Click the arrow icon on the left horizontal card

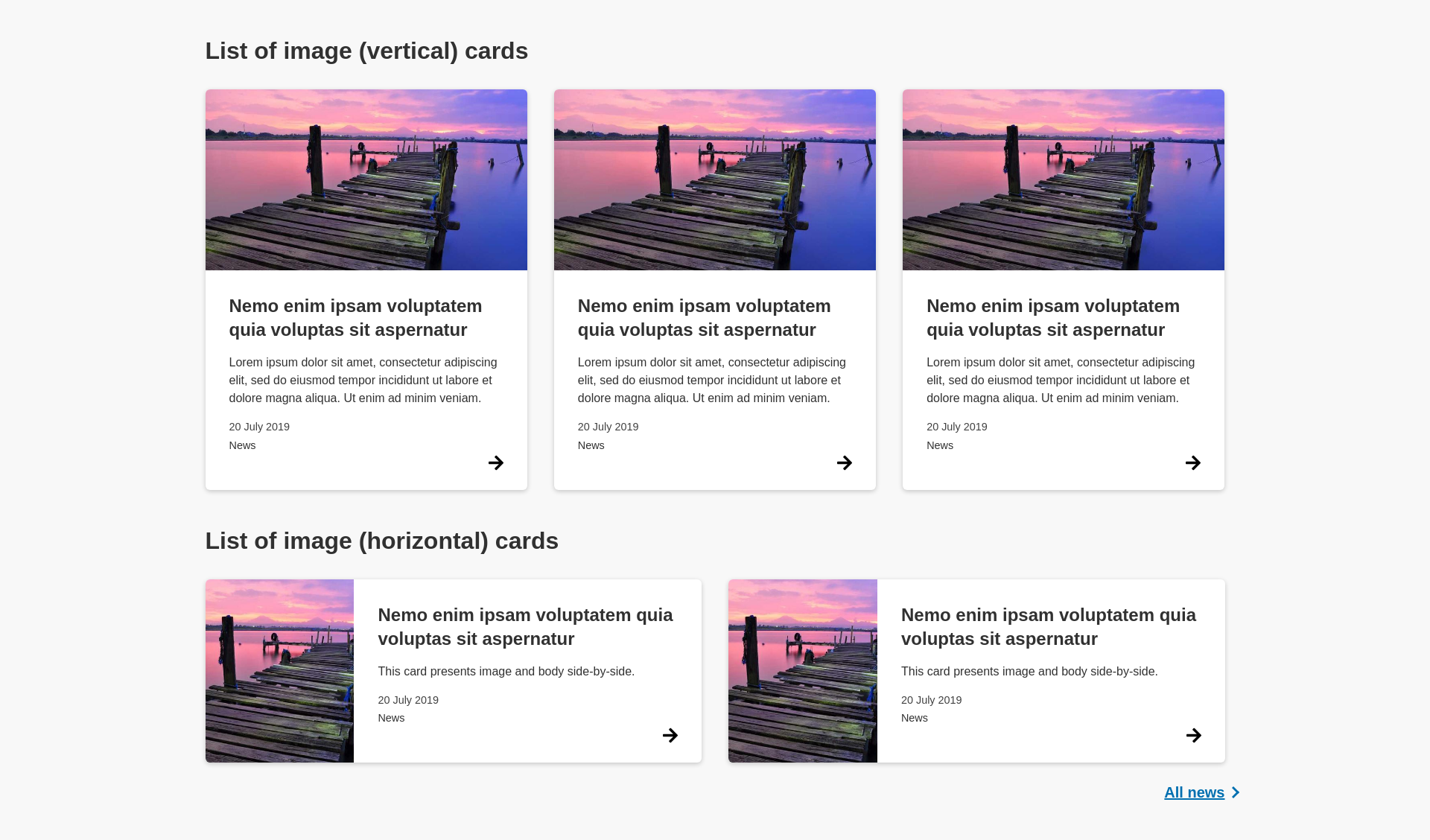670,735
